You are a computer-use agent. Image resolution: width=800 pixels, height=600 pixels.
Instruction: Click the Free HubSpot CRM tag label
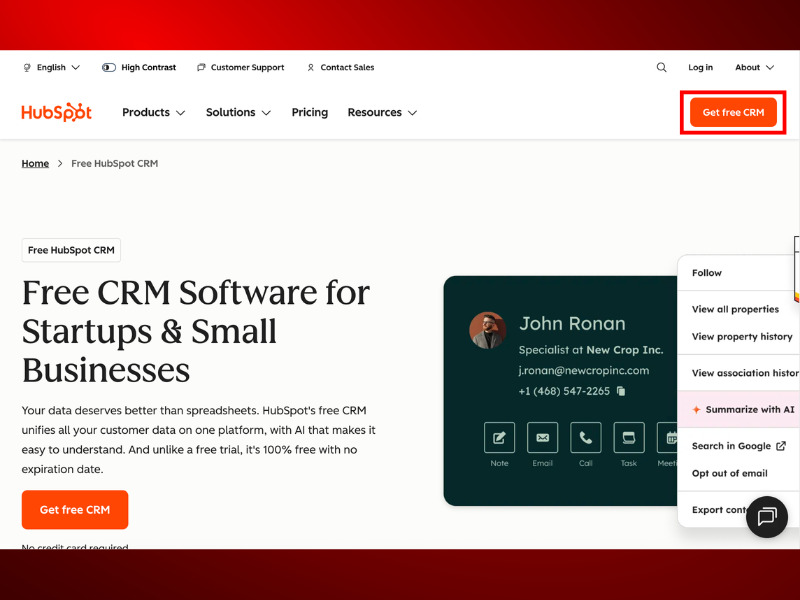pyautogui.click(x=71, y=250)
